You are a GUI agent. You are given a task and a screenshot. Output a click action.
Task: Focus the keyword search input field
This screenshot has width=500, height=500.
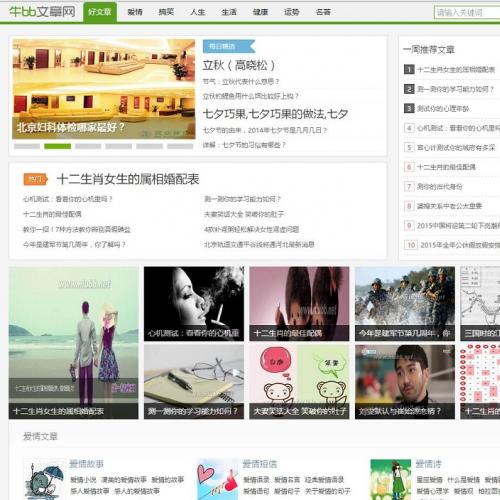point(467,13)
